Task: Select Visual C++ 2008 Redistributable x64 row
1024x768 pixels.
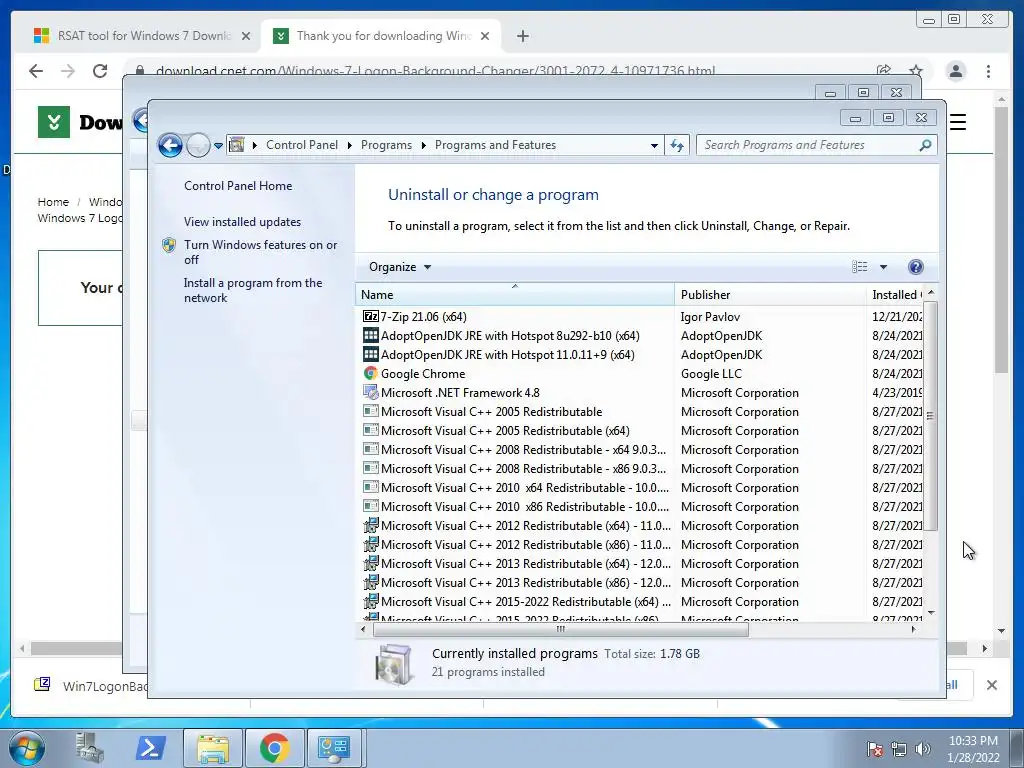Action: tap(641, 449)
